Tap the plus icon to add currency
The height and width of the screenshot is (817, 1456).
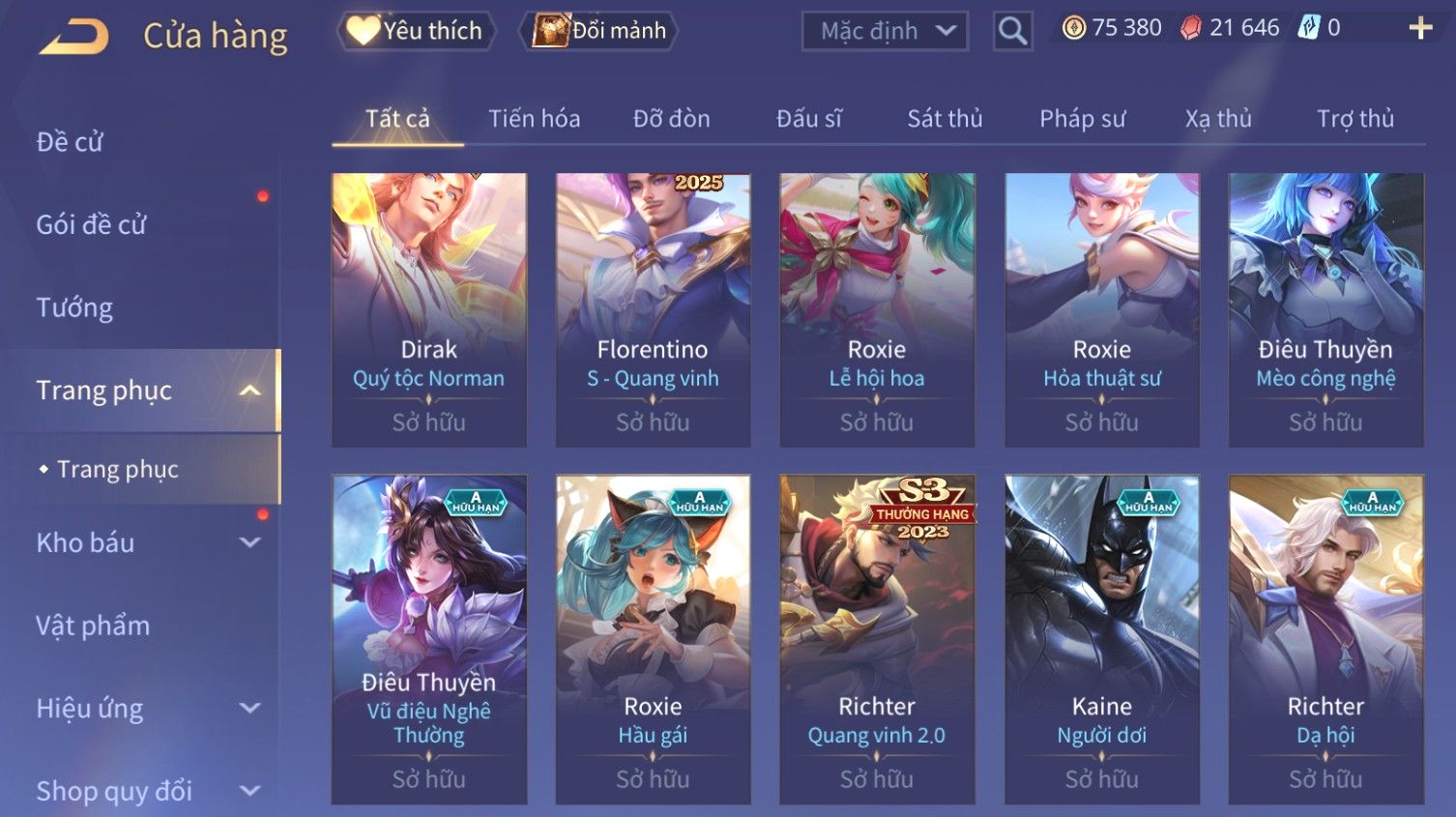point(1420,28)
